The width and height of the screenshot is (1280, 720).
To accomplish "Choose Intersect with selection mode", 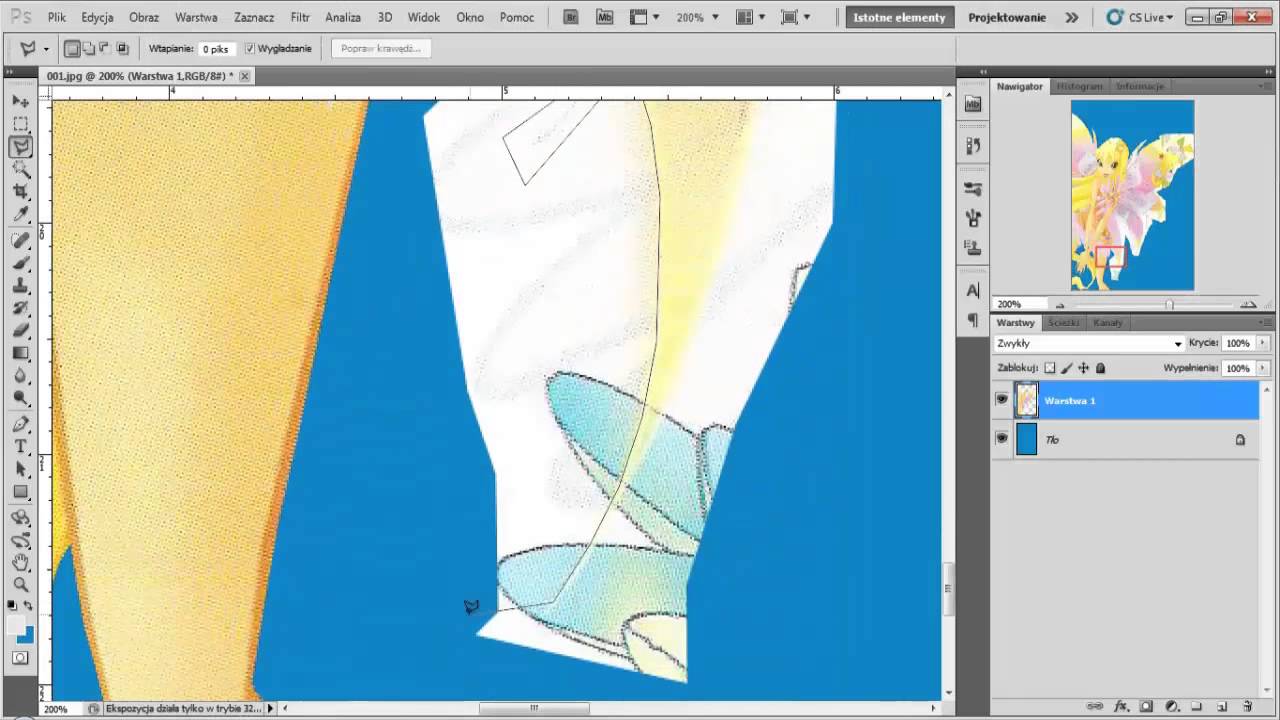I will [x=122, y=48].
